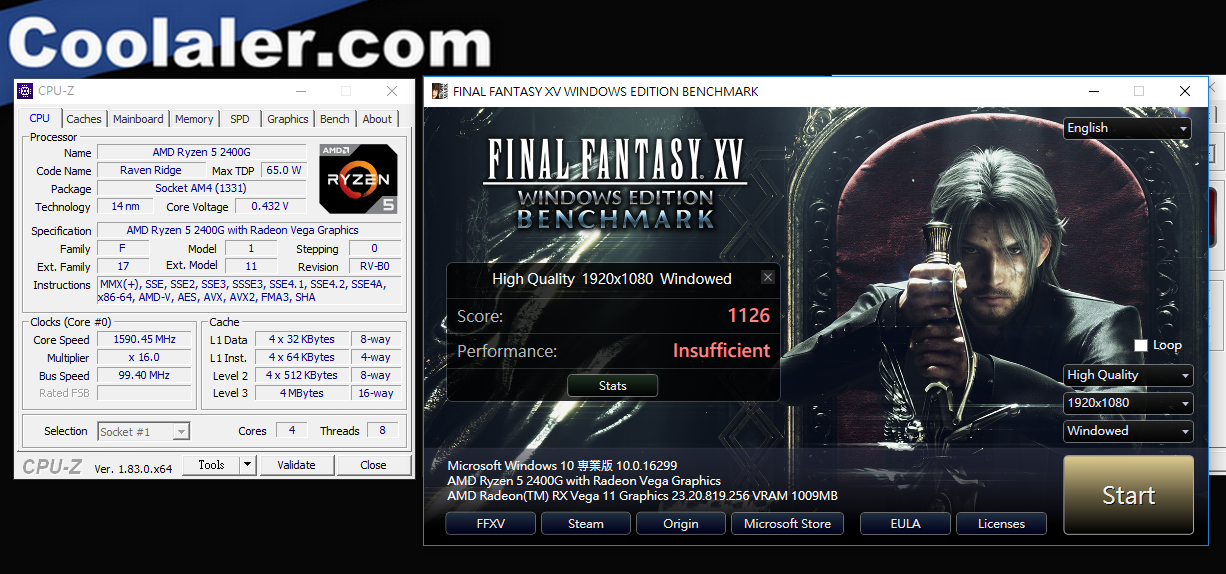Expand the Tools button dropdown arrow
Image resolution: width=1226 pixels, height=574 pixels.
(x=248, y=465)
